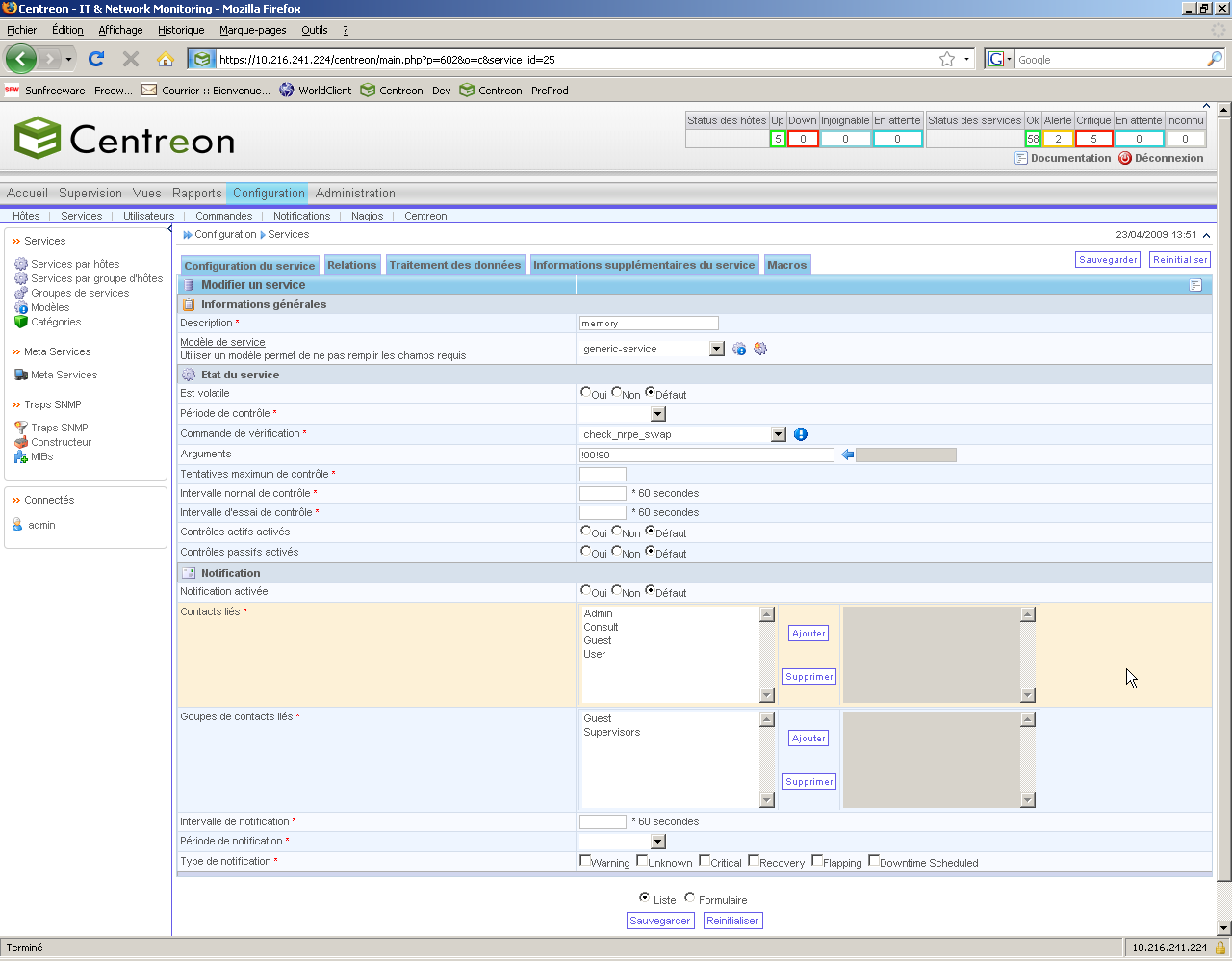Open the Modèle de service dropdown
The width and height of the screenshot is (1232, 961).
(716, 349)
